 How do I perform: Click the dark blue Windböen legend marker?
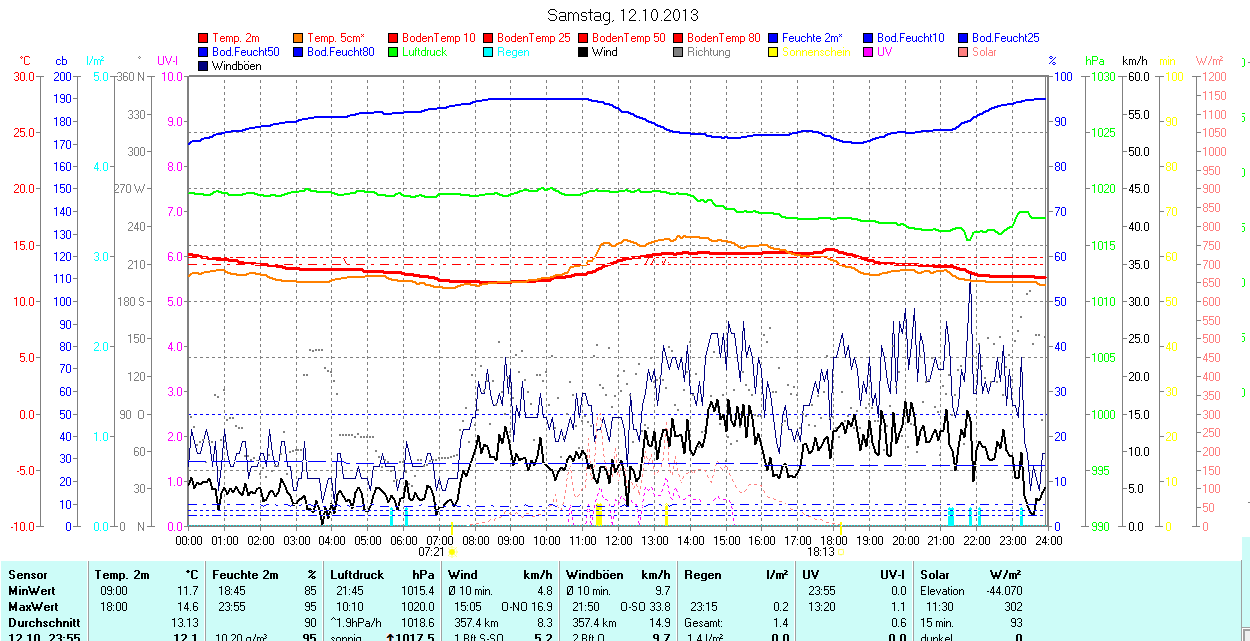pyautogui.click(x=205, y=66)
